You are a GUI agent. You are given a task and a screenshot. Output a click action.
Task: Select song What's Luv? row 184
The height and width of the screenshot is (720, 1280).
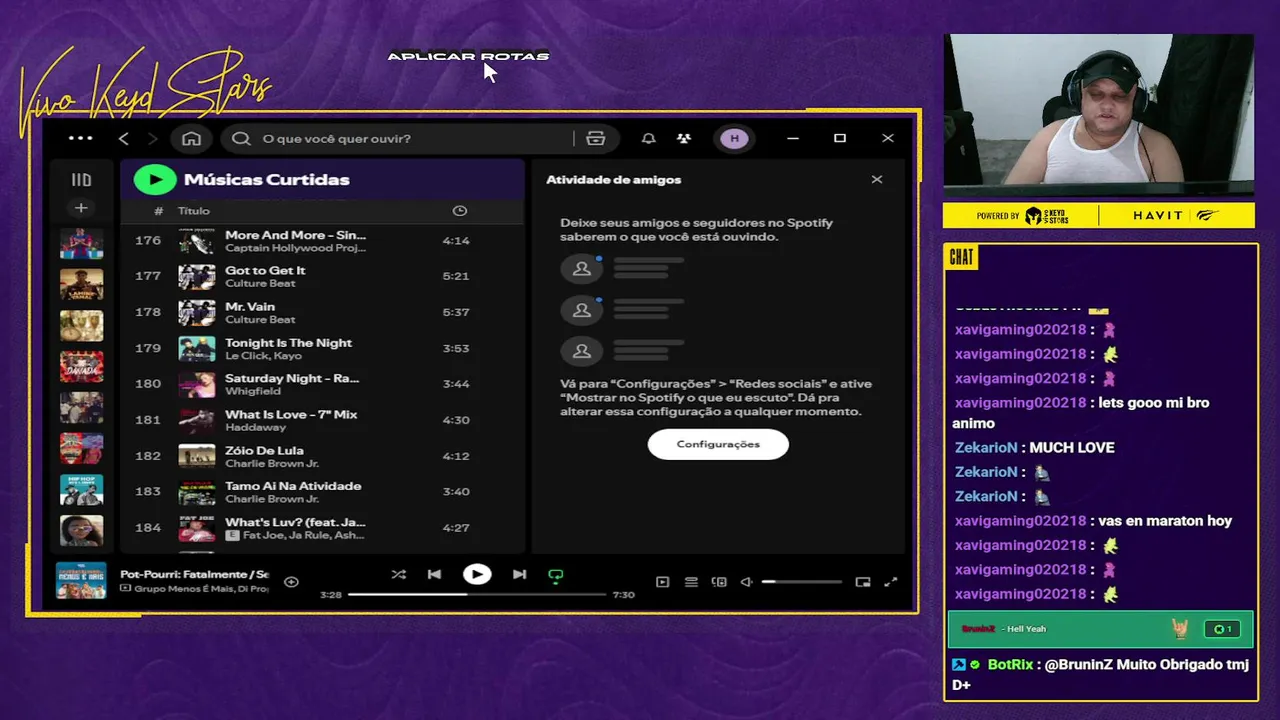(x=322, y=529)
